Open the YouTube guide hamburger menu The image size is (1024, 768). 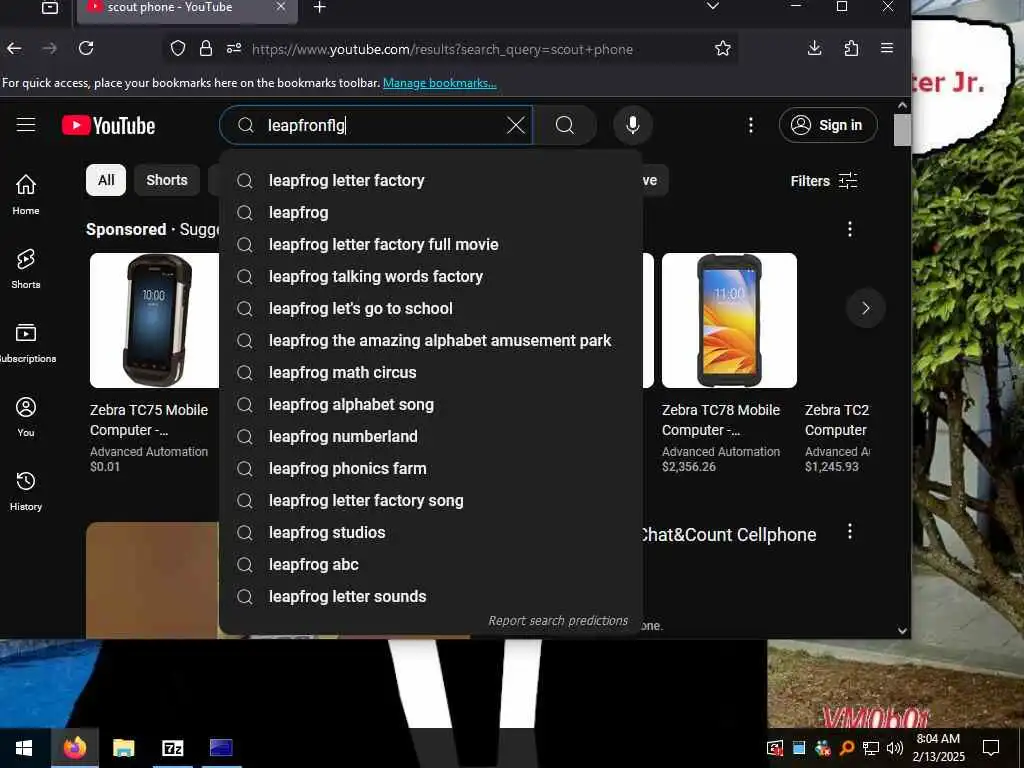[x=25, y=125]
